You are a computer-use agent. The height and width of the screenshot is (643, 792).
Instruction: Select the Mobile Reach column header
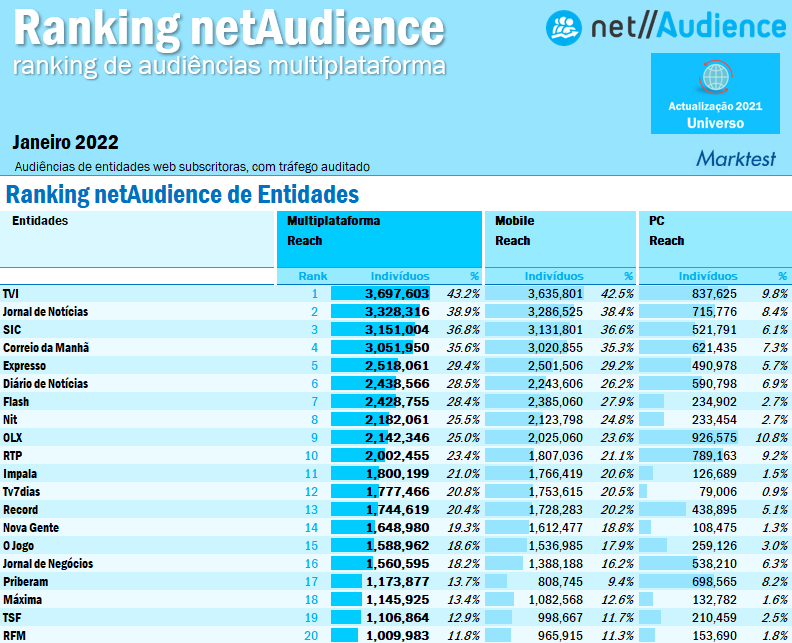point(515,230)
